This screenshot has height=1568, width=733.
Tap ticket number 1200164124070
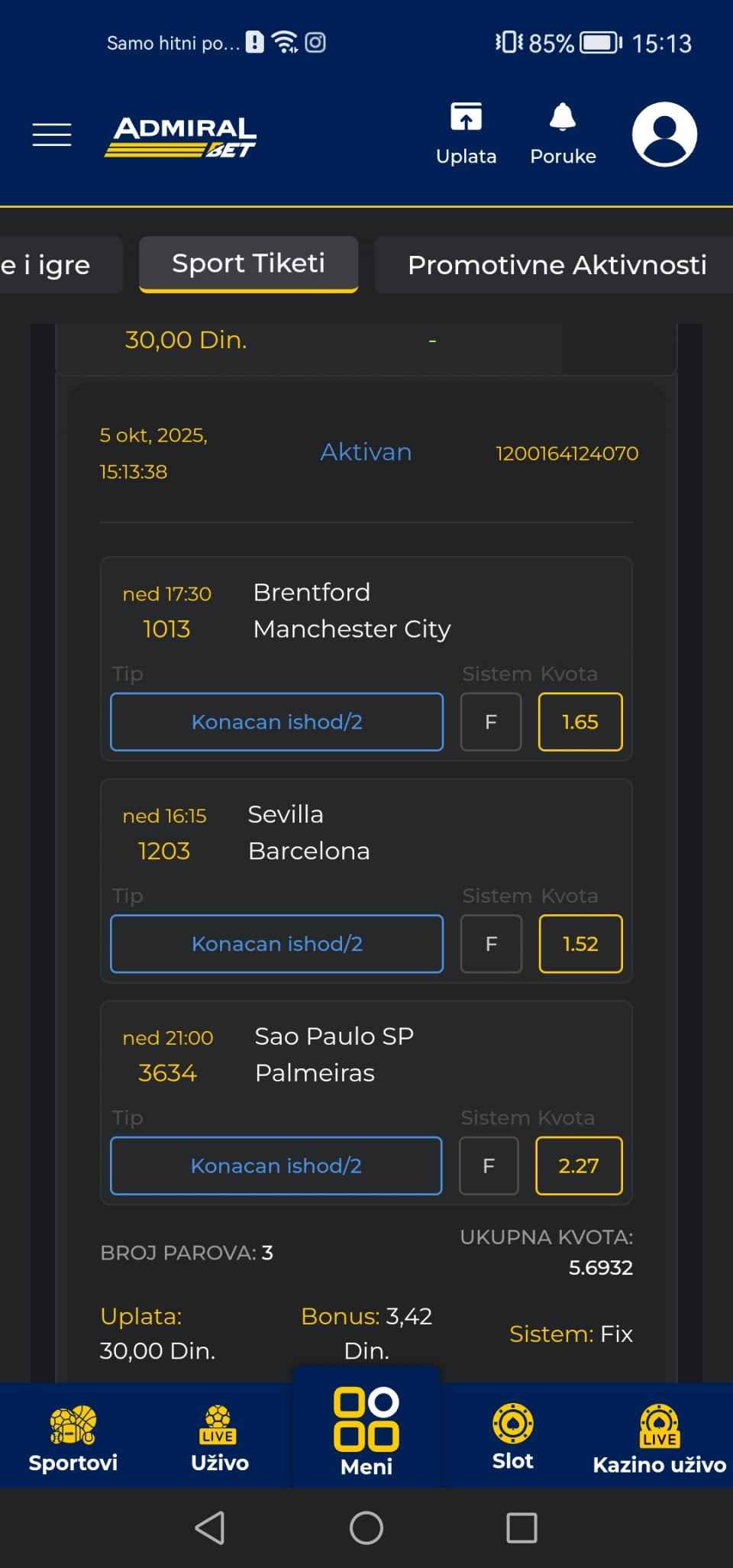click(x=567, y=454)
